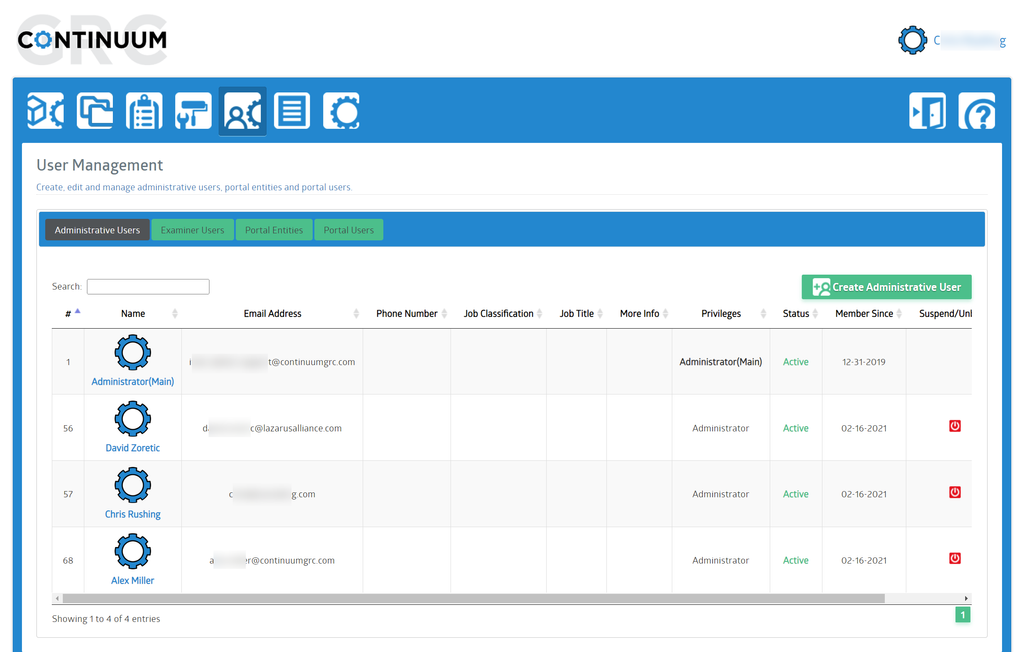Open the paint roller wrench tools icon
Viewport: 1024px width, 652px height.
click(193, 111)
